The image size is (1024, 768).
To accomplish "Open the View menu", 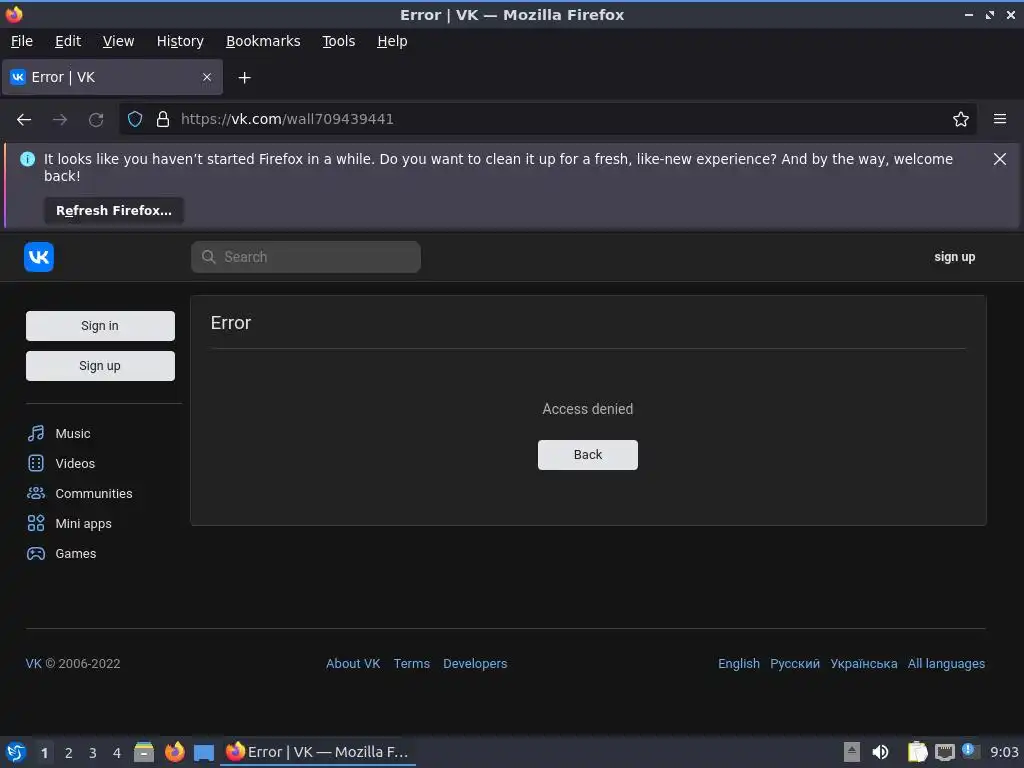I will tap(118, 41).
